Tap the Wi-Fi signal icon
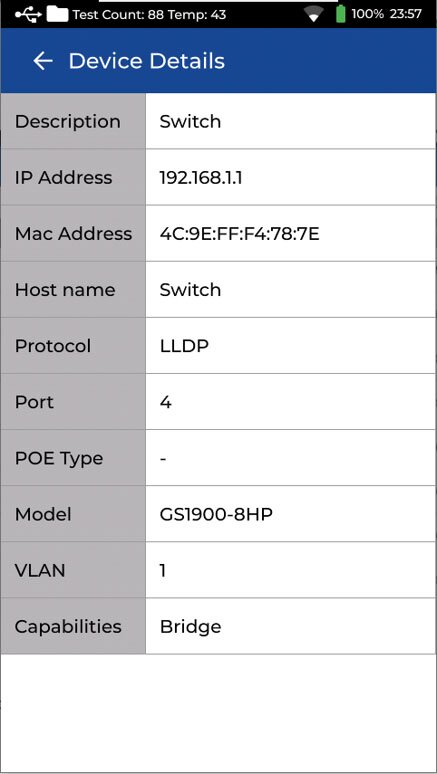 pos(313,15)
